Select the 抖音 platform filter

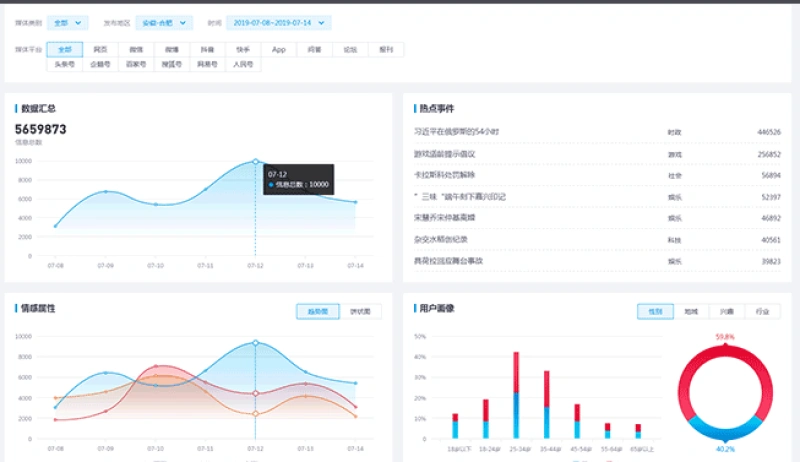tap(207, 49)
